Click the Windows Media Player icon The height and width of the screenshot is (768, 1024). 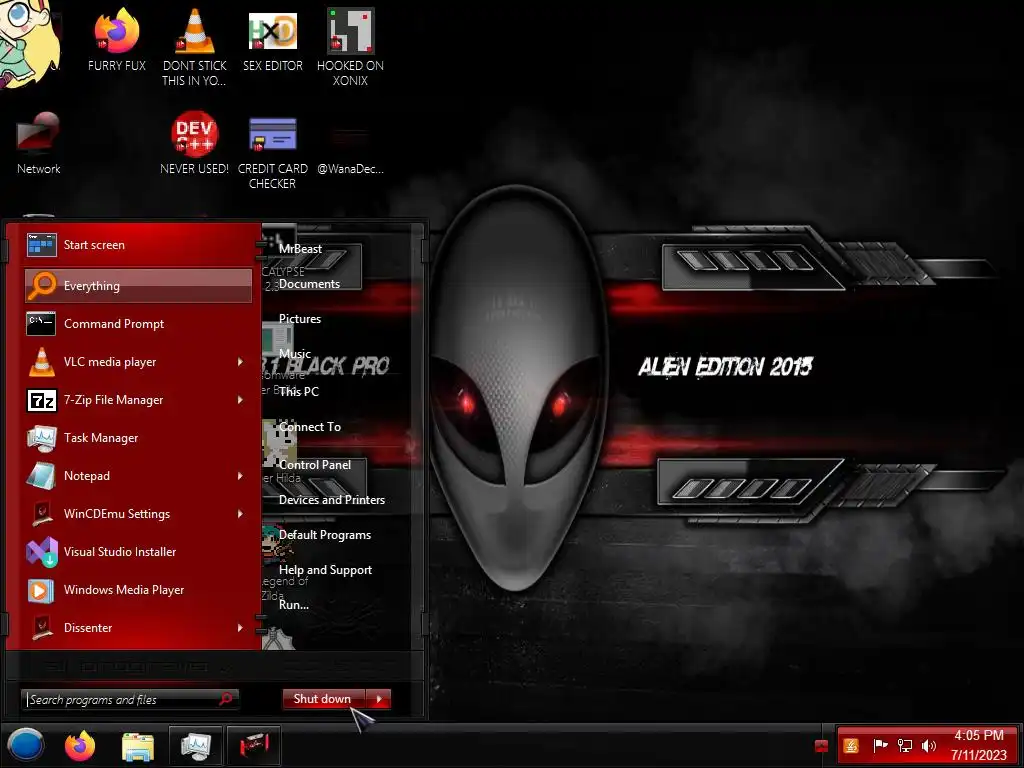pyautogui.click(x=41, y=590)
